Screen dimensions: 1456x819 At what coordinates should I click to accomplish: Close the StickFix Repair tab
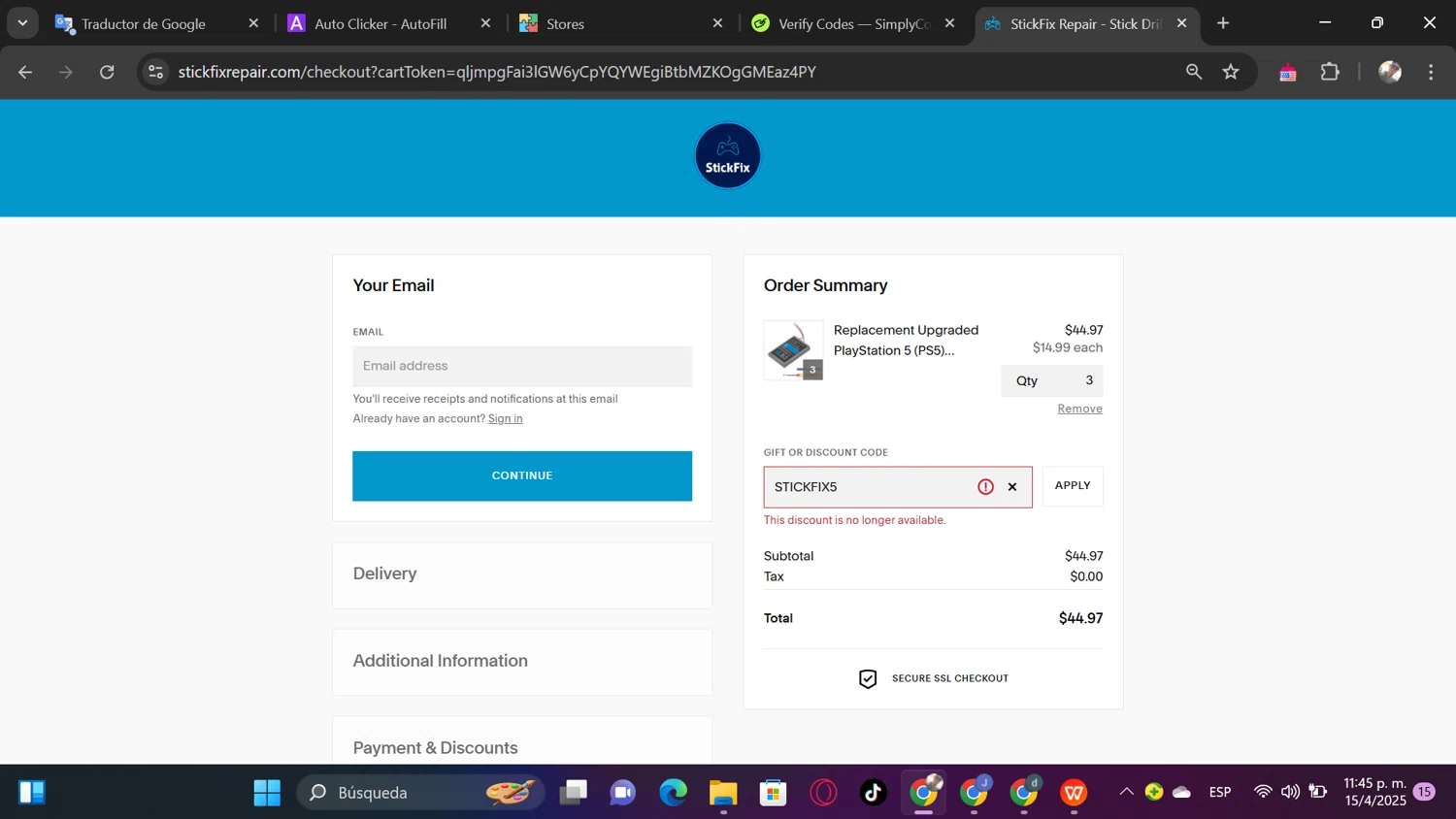pyautogui.click(x=1181, y=23)
